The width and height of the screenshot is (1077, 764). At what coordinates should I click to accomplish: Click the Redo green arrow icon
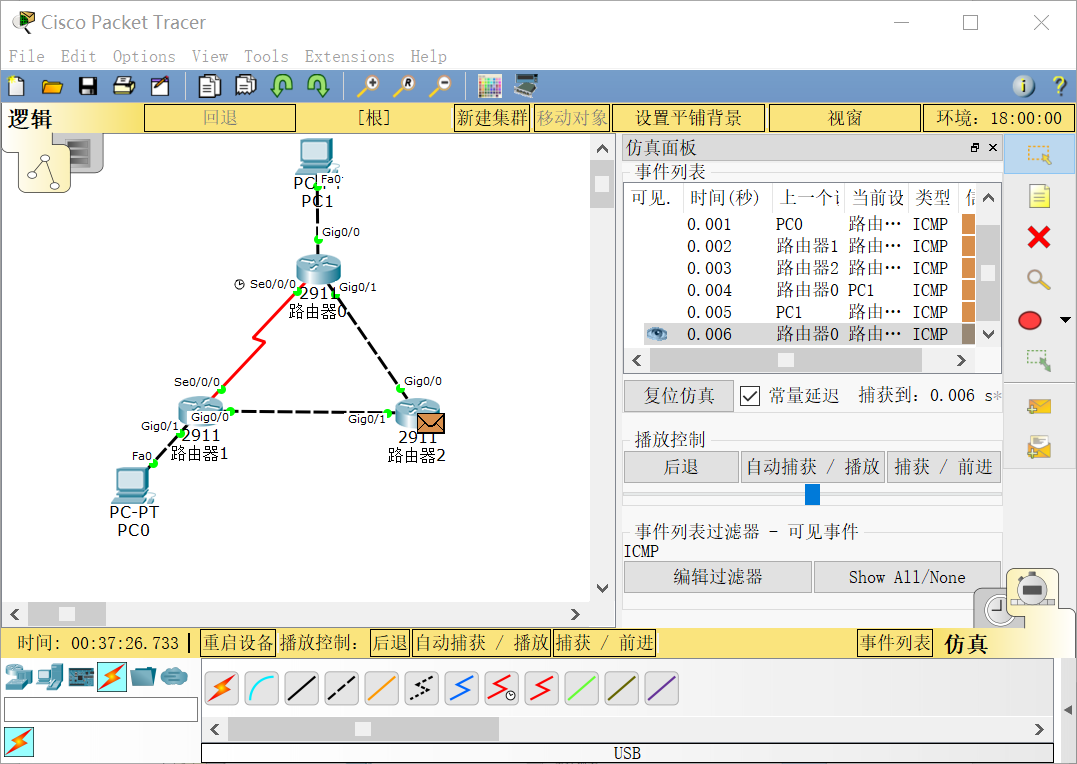tap(318, 87)
